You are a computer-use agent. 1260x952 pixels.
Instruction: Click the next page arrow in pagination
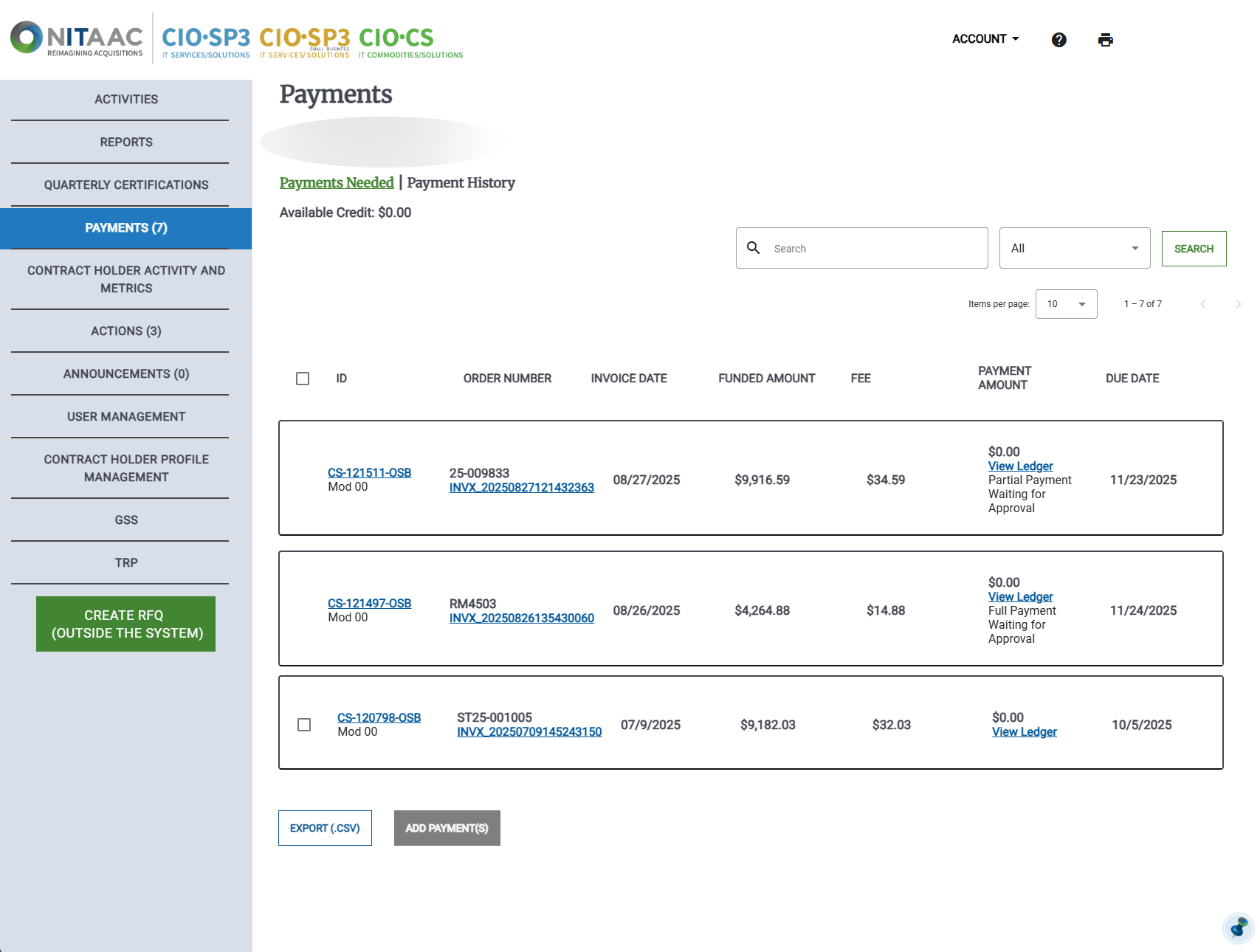click(1239, 303)
